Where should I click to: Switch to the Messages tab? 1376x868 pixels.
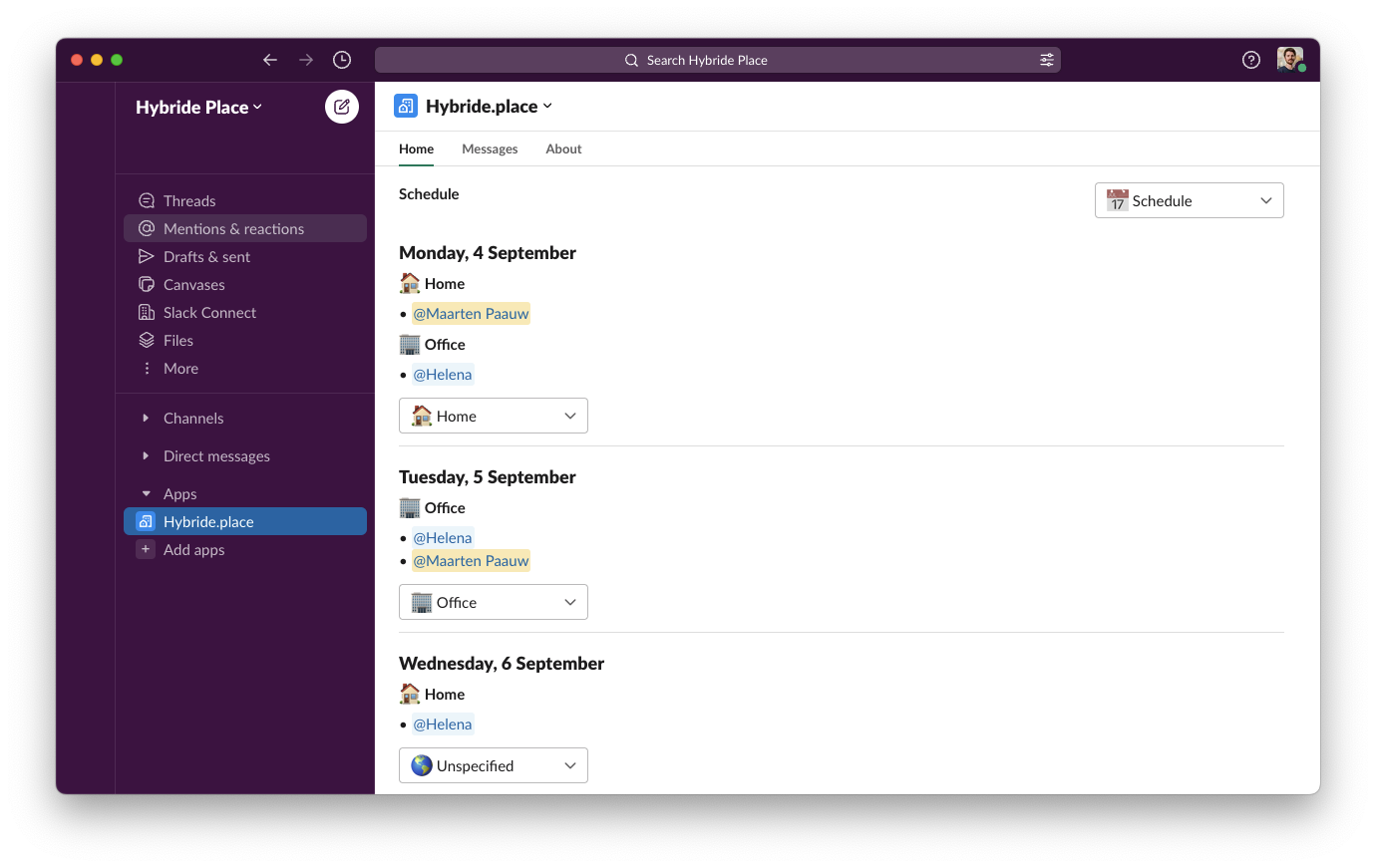click(x=490, y=148)
